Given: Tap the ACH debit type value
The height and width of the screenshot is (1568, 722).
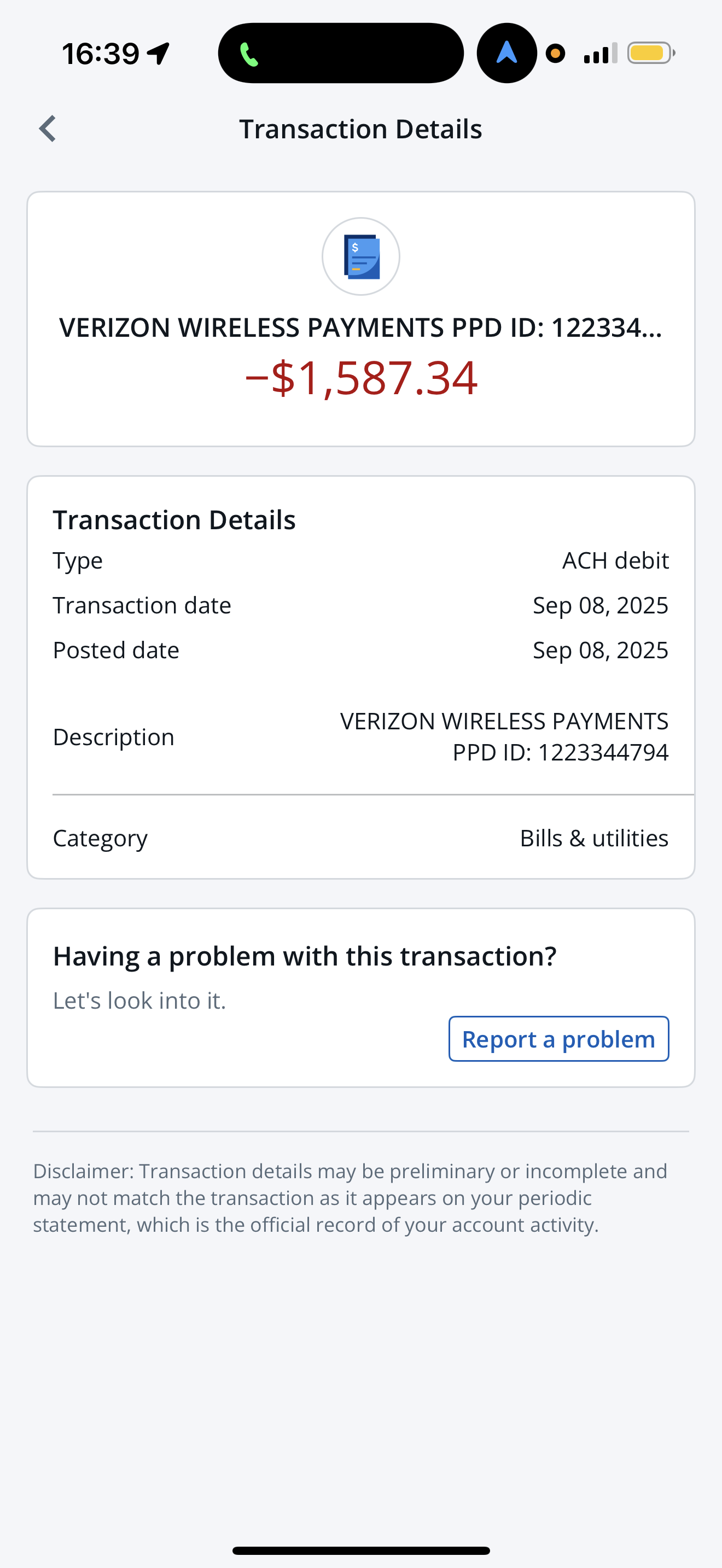Looking at the screenshot, I should pos(615,560).
